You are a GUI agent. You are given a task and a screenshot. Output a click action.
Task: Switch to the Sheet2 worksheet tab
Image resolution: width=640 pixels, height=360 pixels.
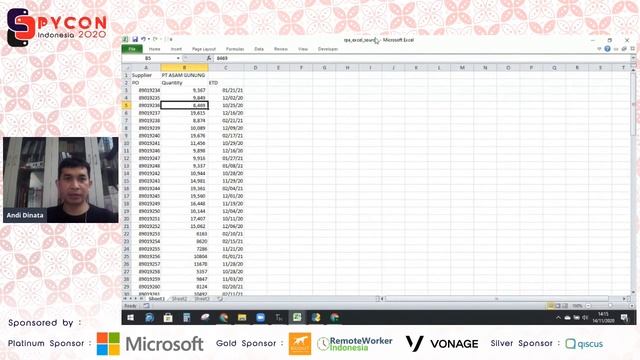pos(179,299)
